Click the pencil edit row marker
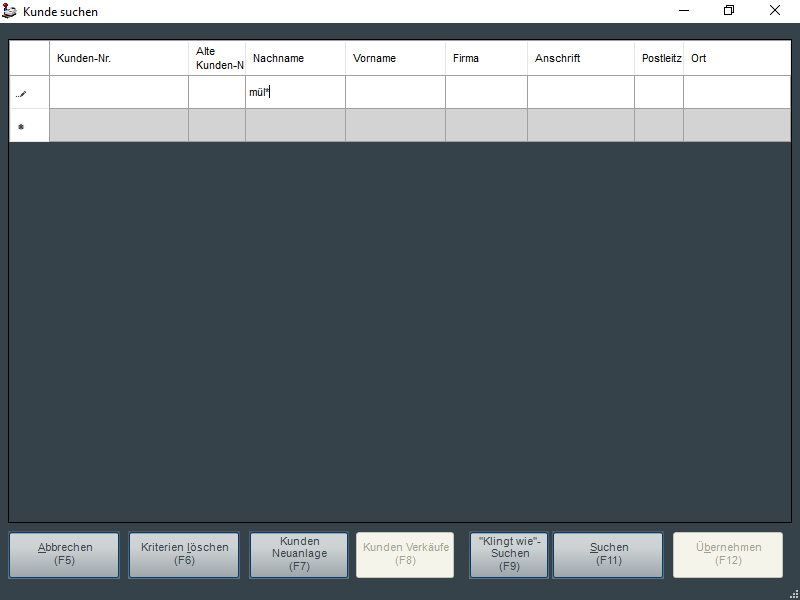 click(21, 93)
